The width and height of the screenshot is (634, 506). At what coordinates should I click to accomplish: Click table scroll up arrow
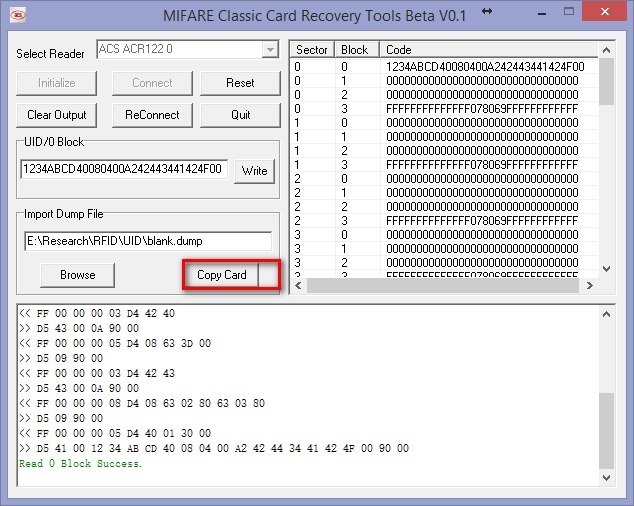606,50
